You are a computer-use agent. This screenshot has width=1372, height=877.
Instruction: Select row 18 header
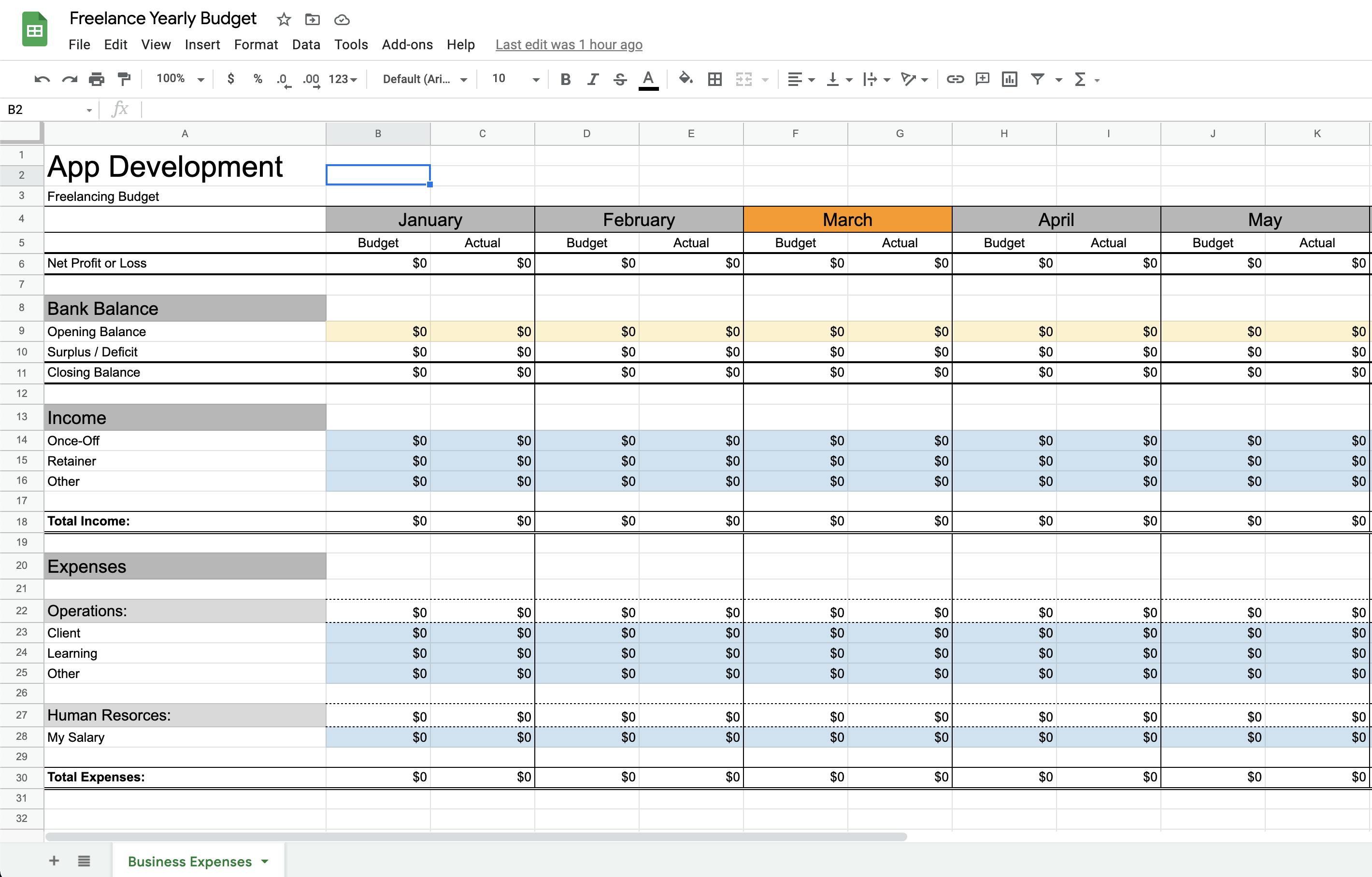tap(22, 521)
